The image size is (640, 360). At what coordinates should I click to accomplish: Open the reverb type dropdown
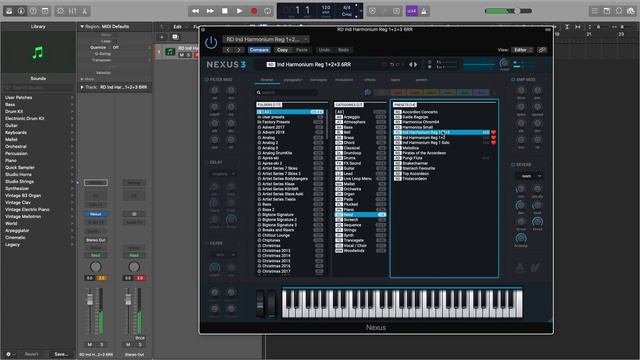pyautogui.click(x=529, y=176)
